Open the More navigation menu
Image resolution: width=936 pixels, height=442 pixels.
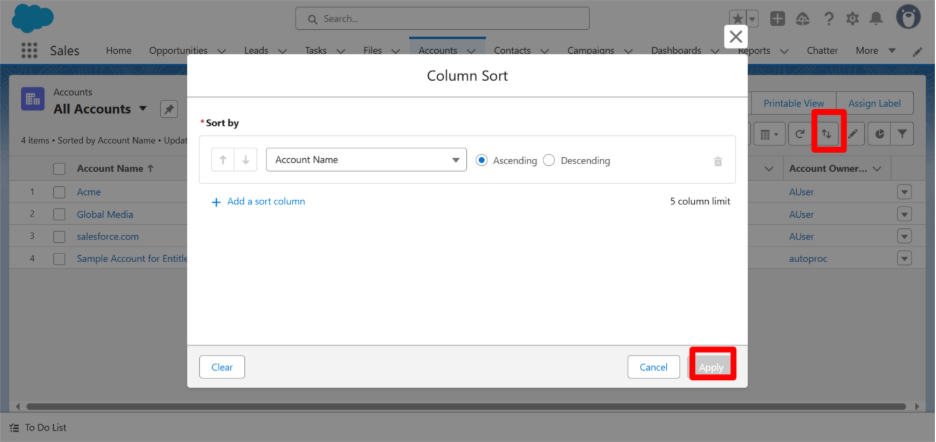(876, 51)
